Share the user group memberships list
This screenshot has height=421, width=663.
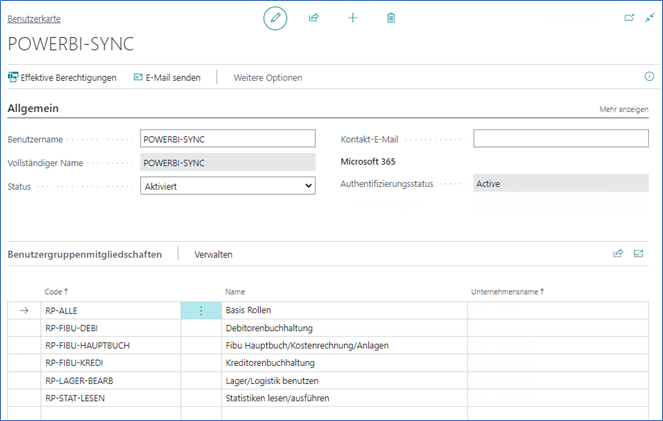pos(618,254)
